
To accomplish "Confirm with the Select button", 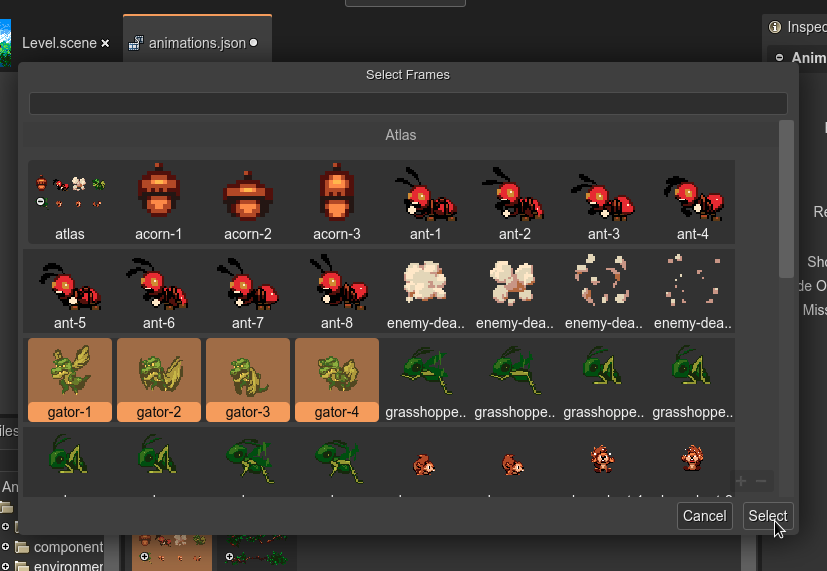I will pyautogui.click(x=768, y=516).
